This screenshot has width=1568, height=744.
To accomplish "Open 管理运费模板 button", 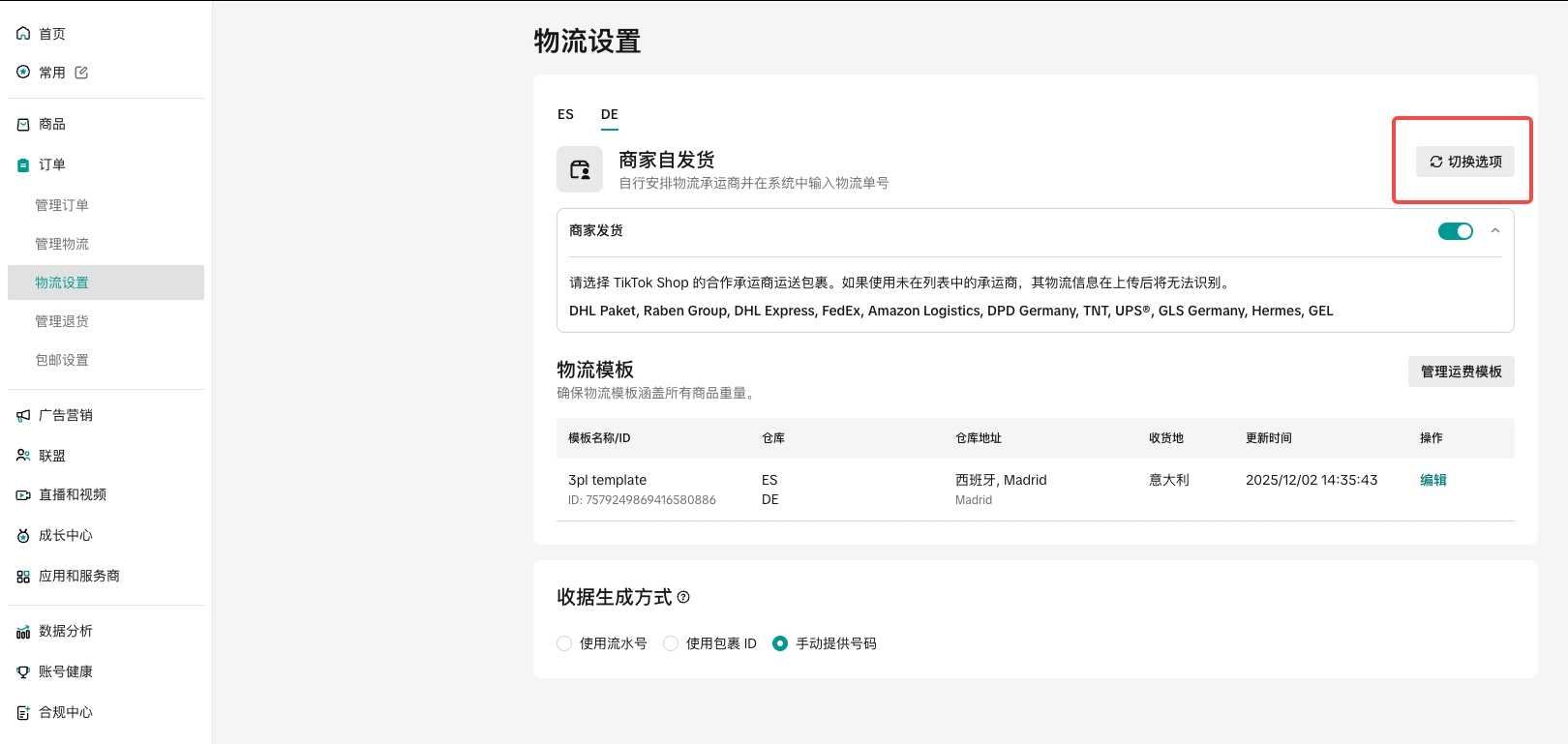I will coord(1461,372).
